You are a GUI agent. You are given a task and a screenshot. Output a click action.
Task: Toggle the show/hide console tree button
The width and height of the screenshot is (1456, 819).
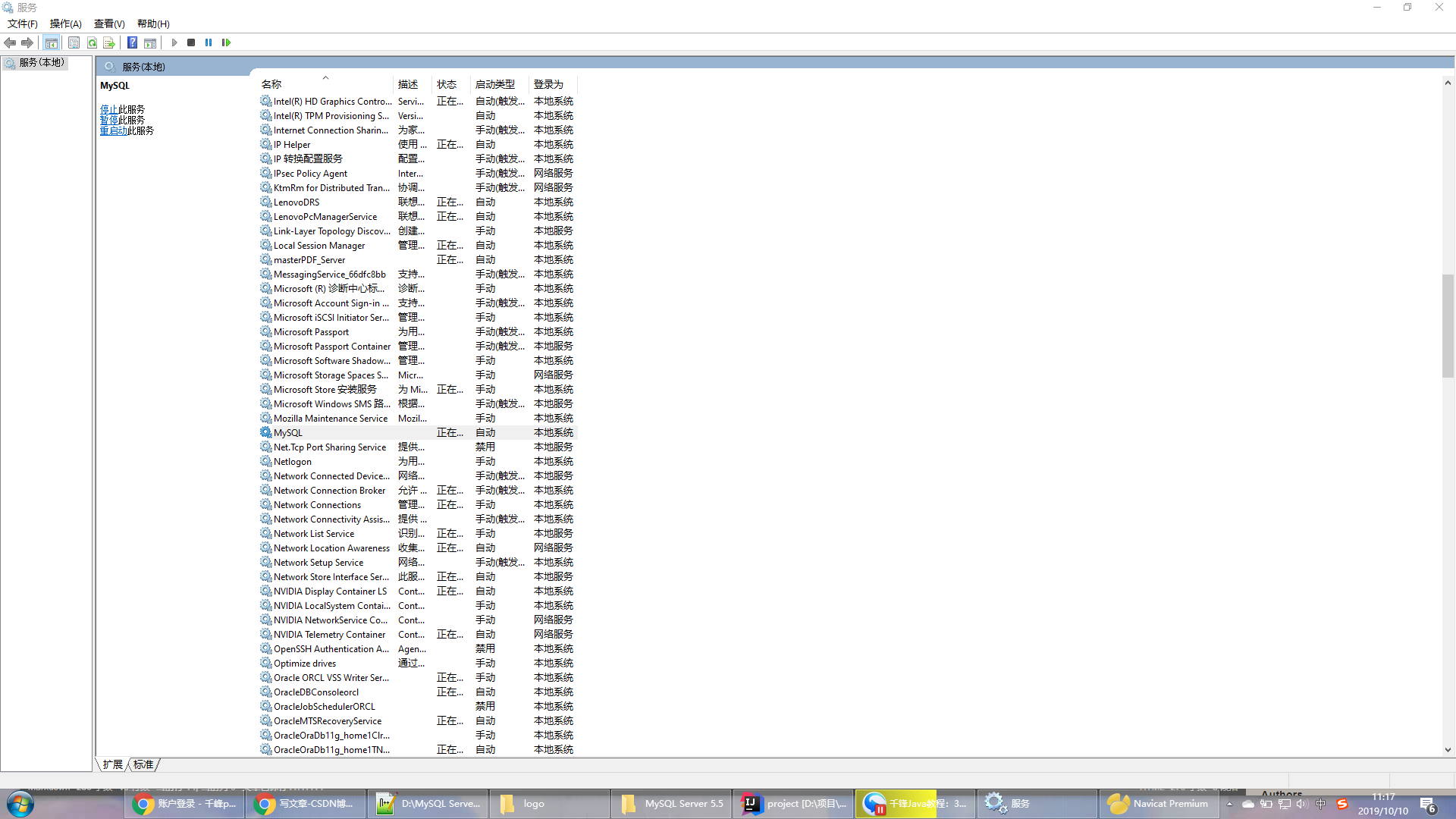point(51,42)
